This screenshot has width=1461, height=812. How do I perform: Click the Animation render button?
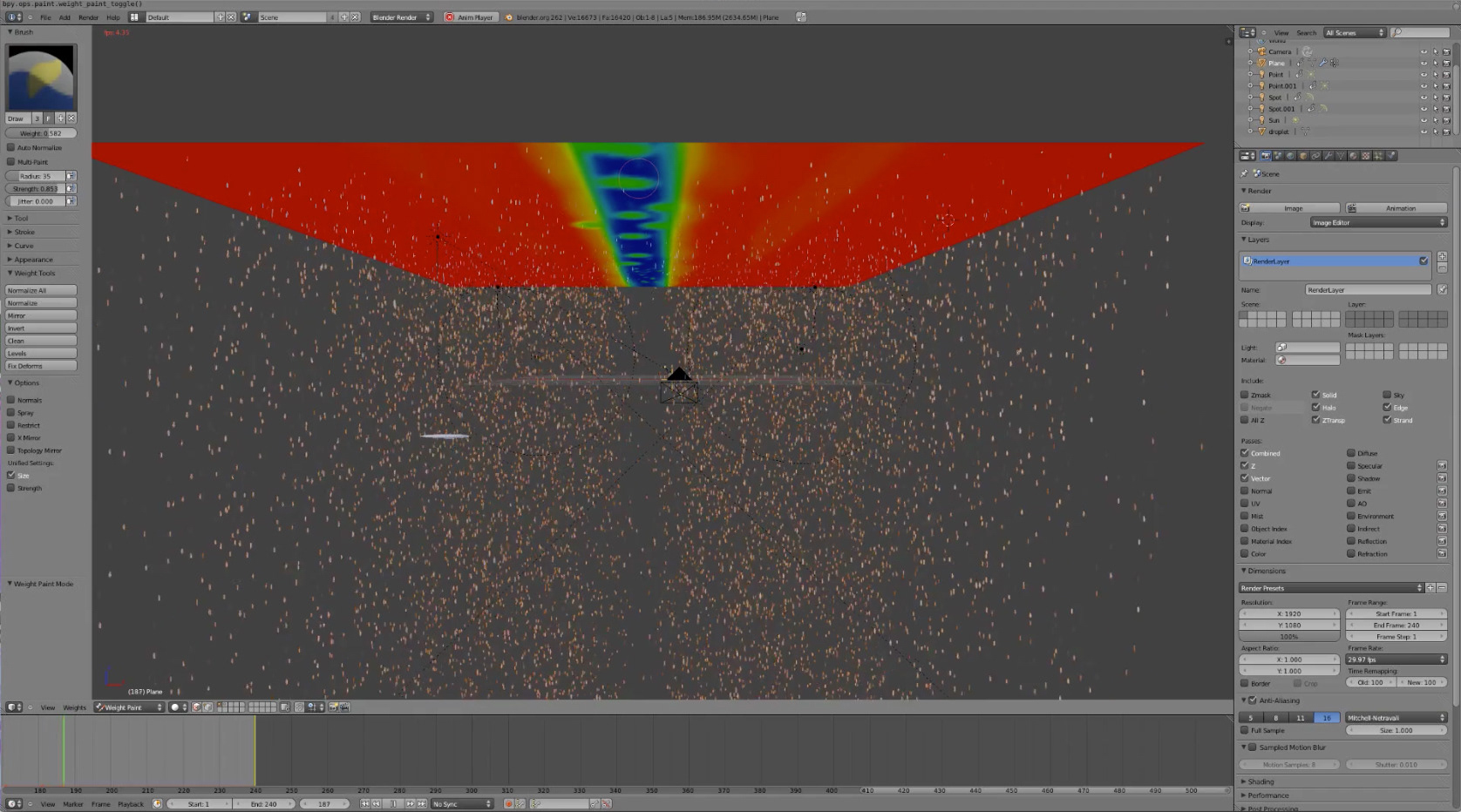point(1396,208)
